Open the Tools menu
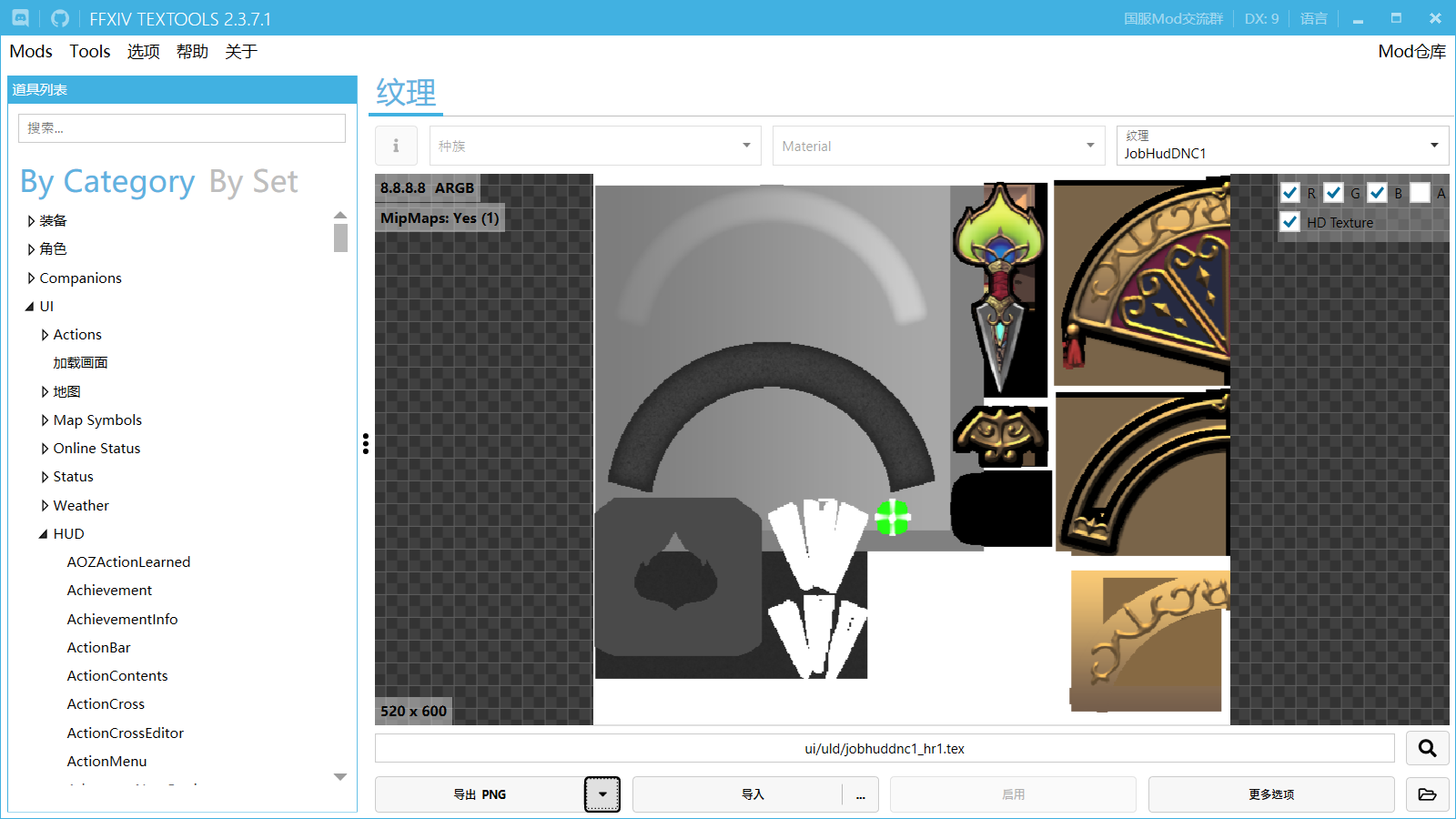Screen dimensions: 1456x819 [x=90, y=51]
